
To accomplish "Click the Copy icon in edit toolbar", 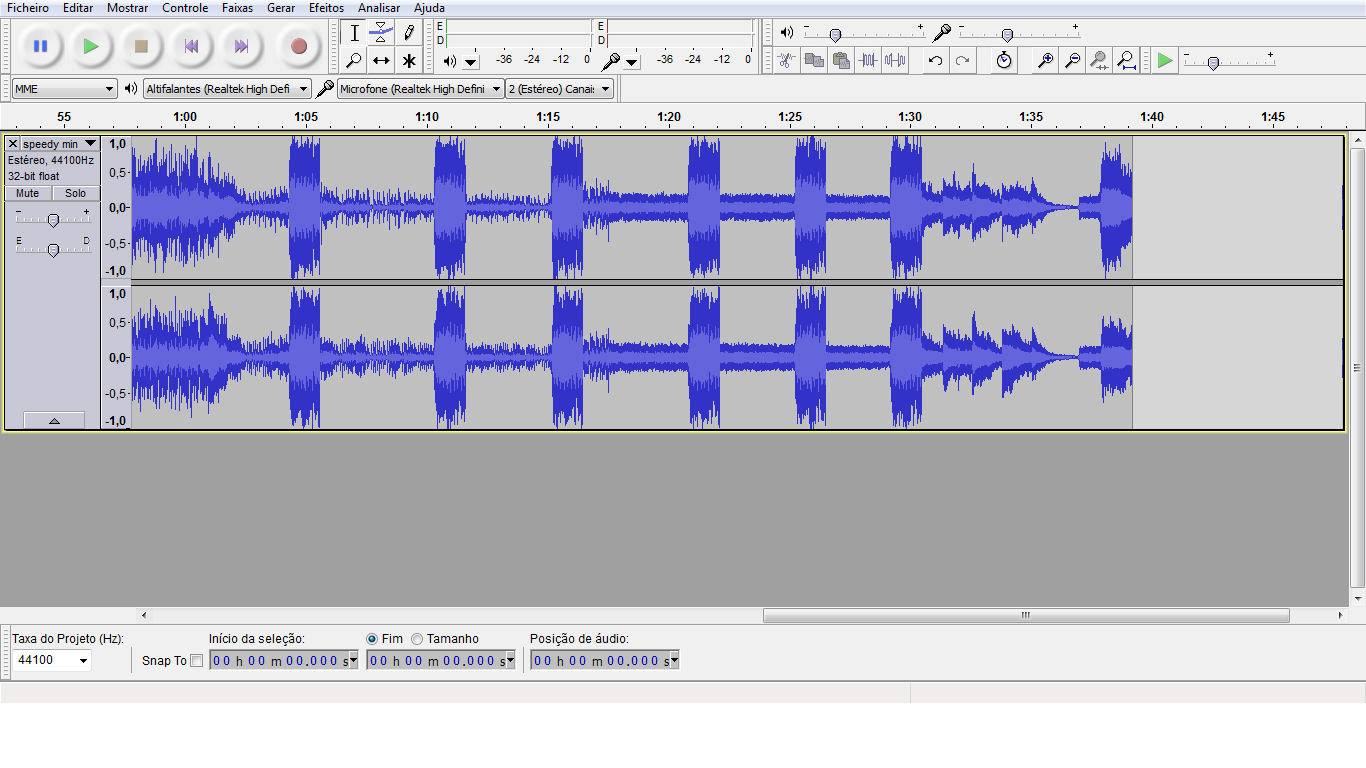I will pyautogui.click(x=814, y=61).
